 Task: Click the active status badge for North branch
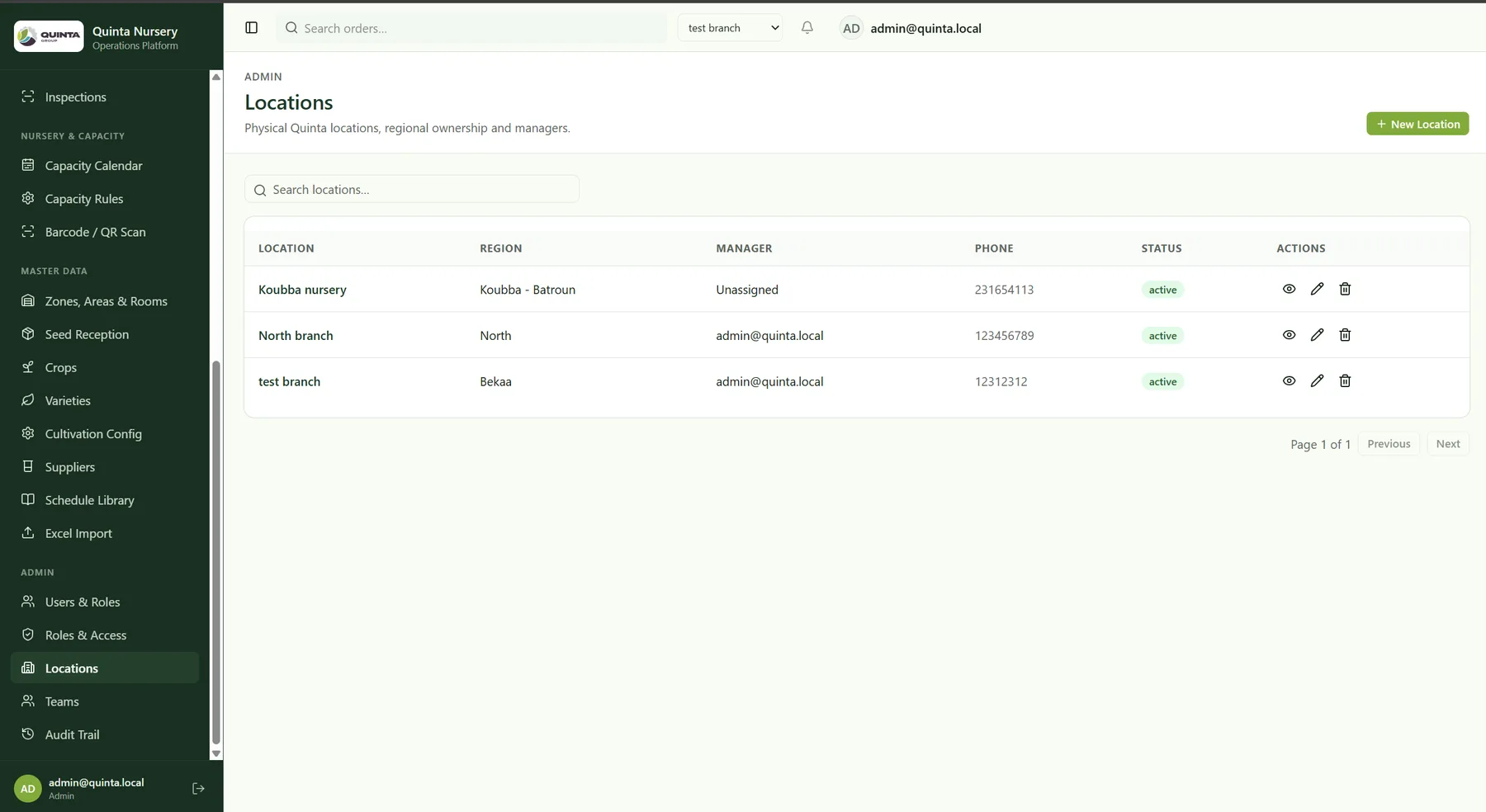pyautogui.click(x=1162, y=336)
